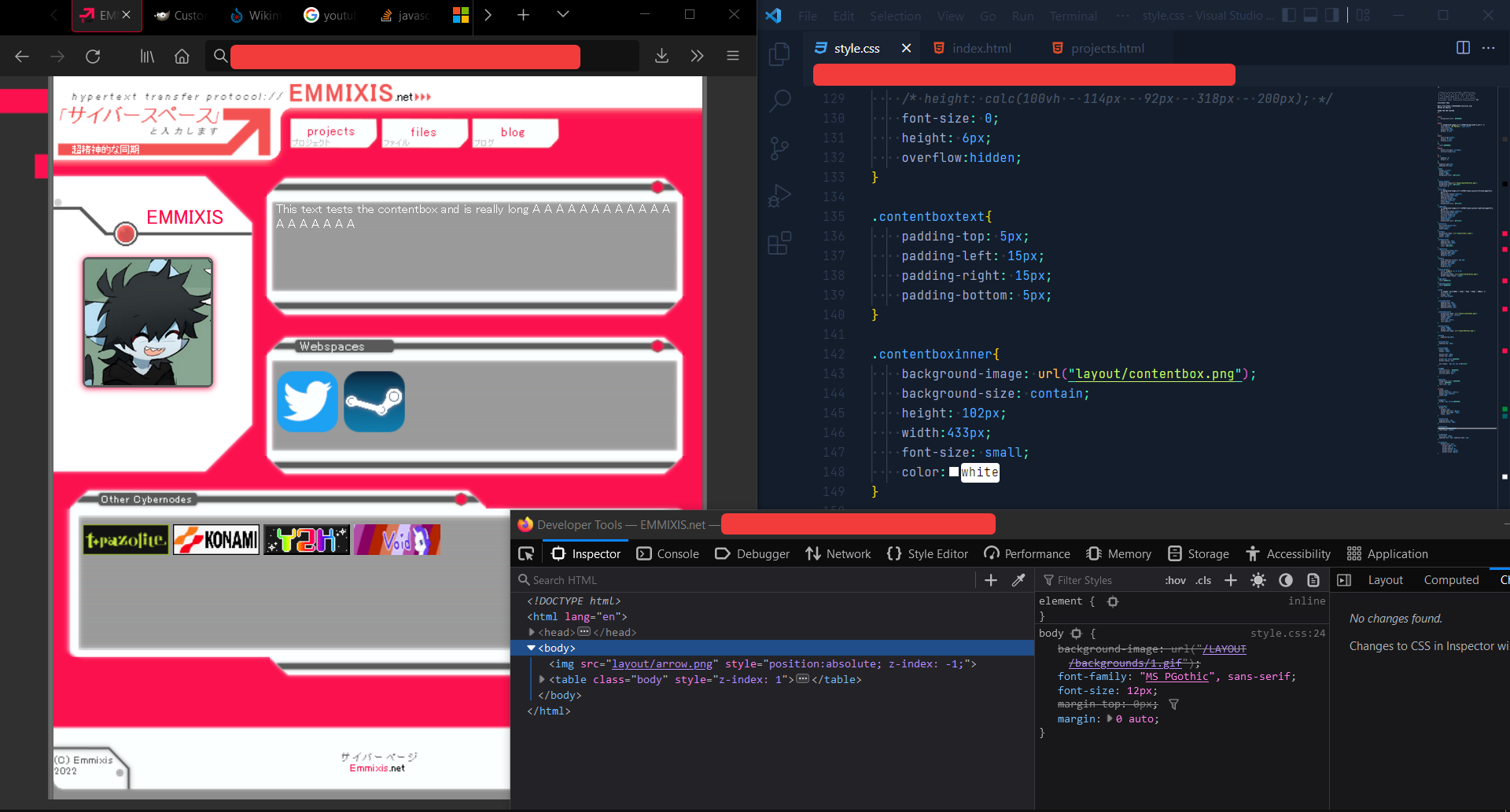Image resolution: width=1510 pixels, height=812 pixels.
Task: Create new node with plus icon
Action: pyautogui.click(x=991, y=580)
